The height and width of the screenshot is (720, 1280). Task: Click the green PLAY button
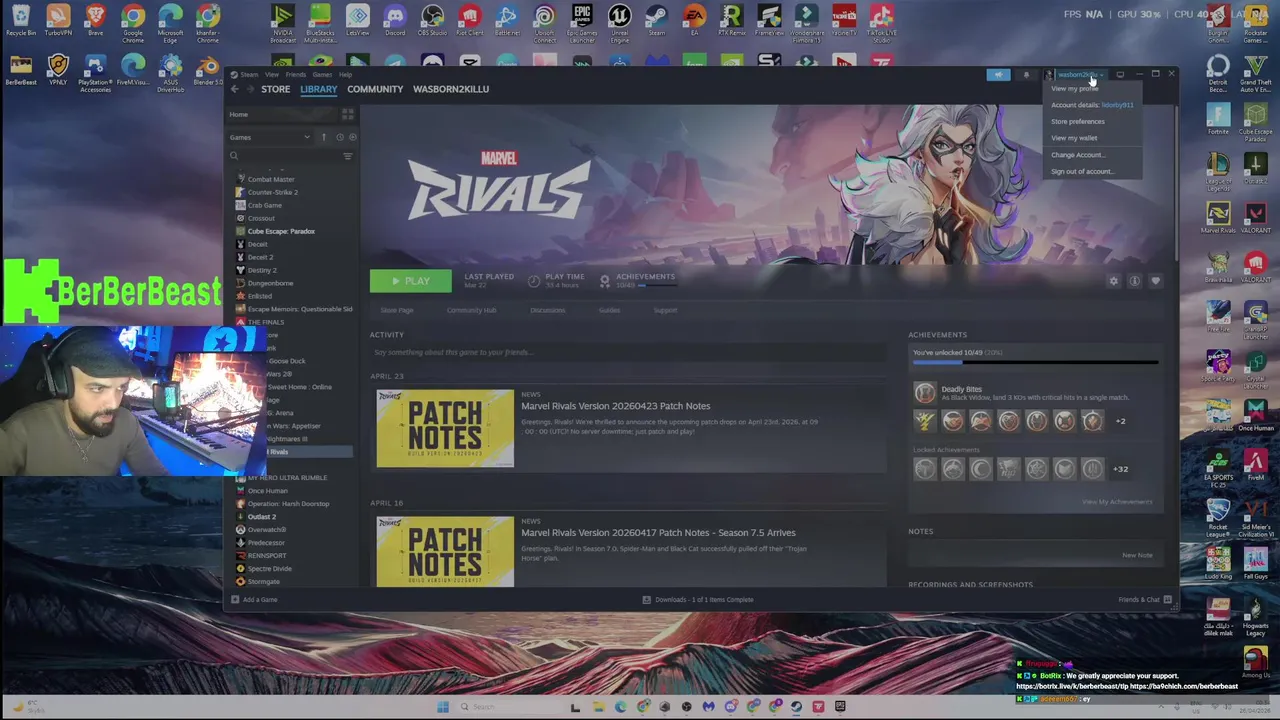coord(410,281)
